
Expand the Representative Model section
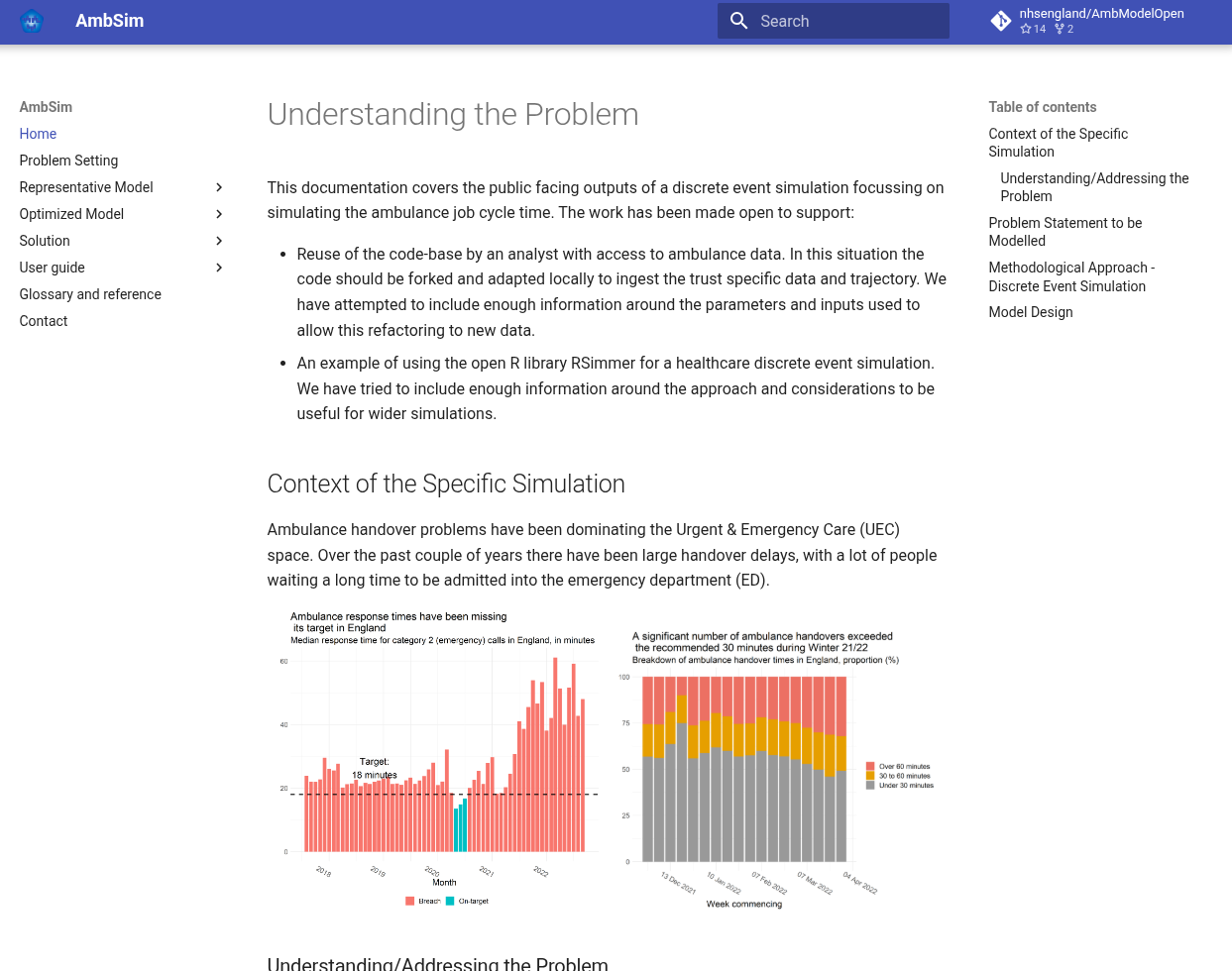click(x=219, y=187)
